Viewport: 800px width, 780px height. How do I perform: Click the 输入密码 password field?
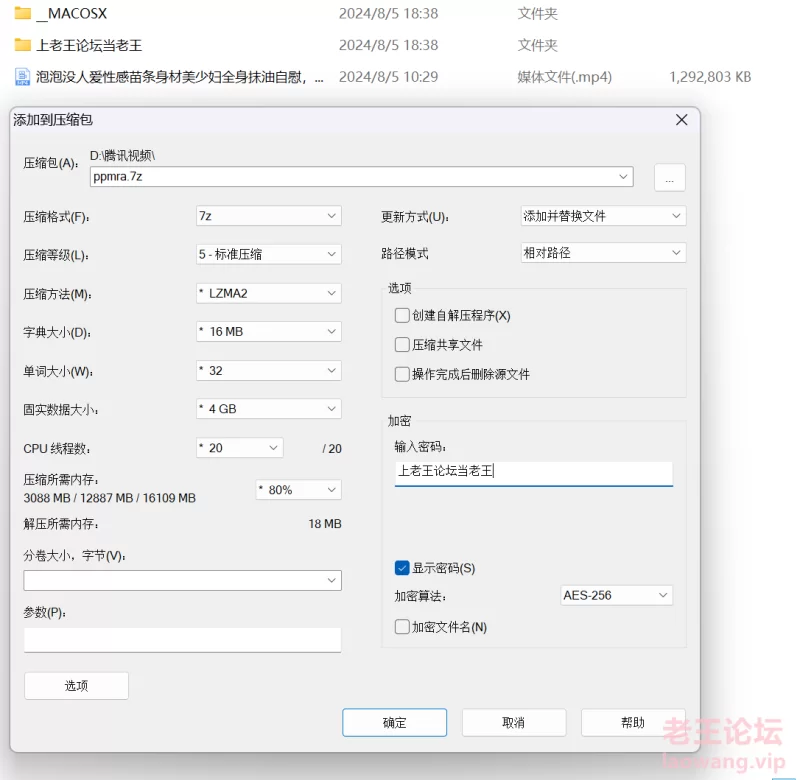point(534,473)
